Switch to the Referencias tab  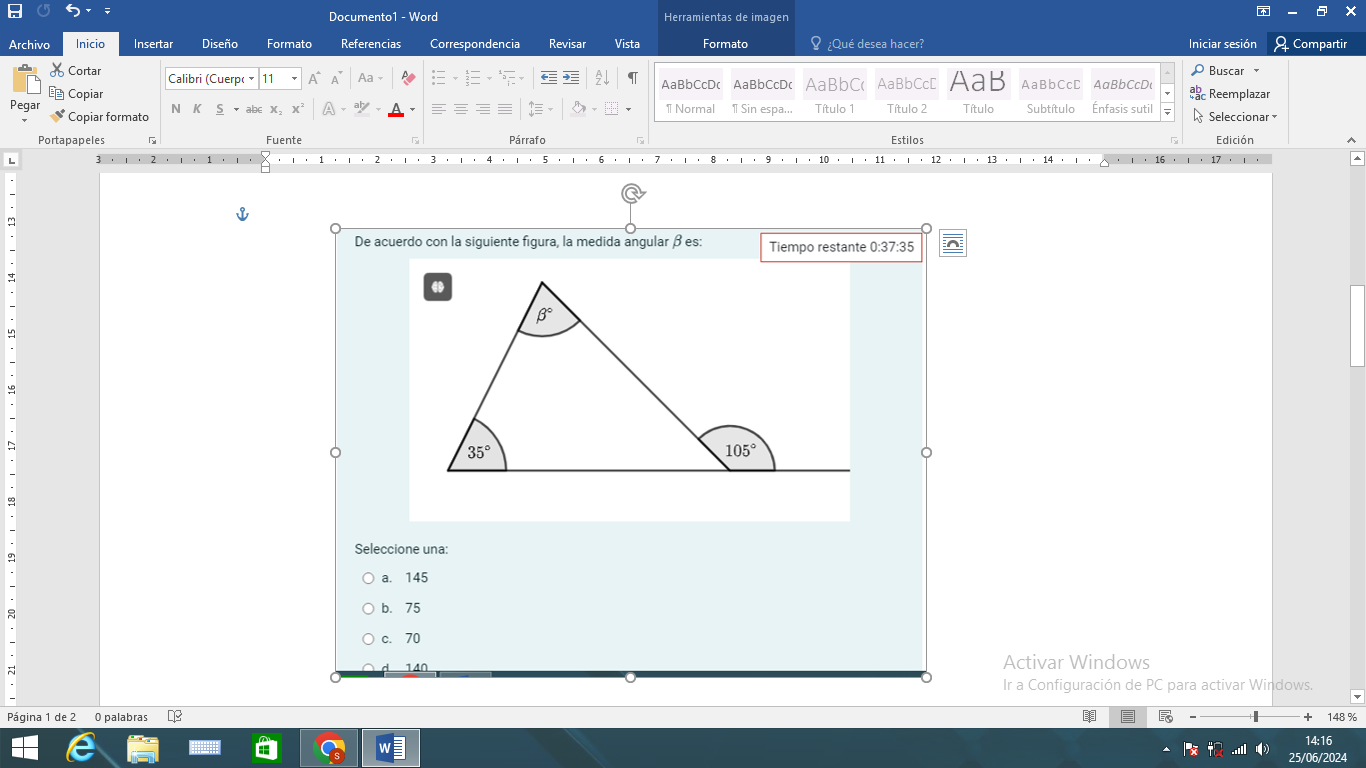pos(370,44)
